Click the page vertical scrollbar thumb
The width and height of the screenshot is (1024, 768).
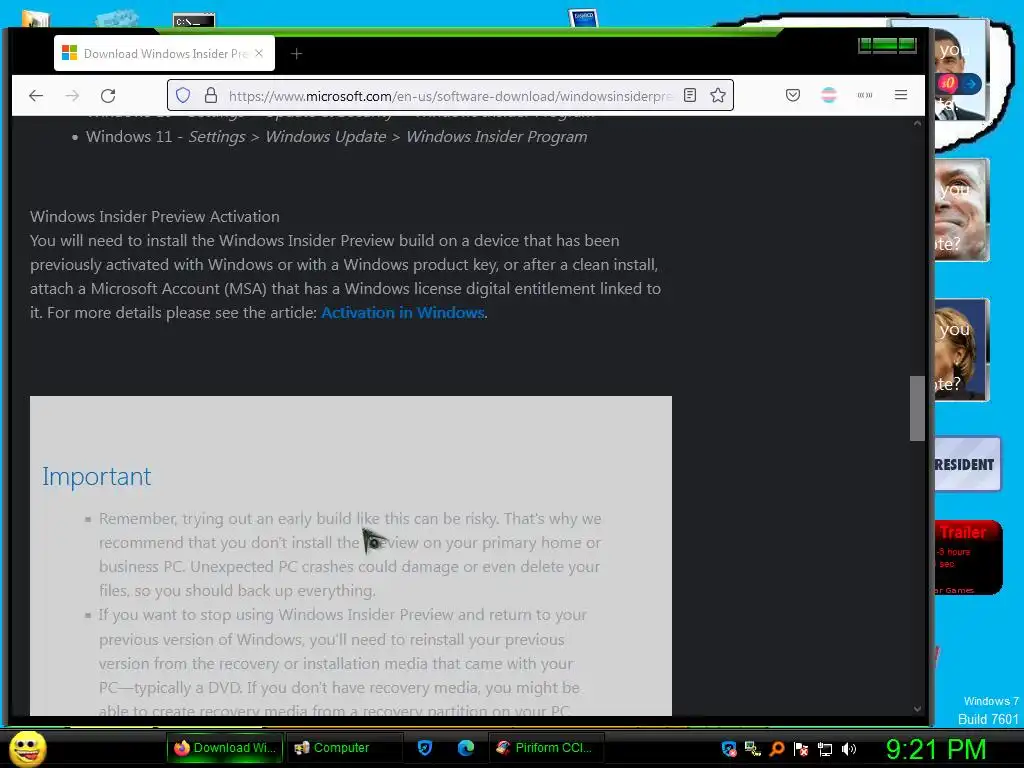click(917, 408)
